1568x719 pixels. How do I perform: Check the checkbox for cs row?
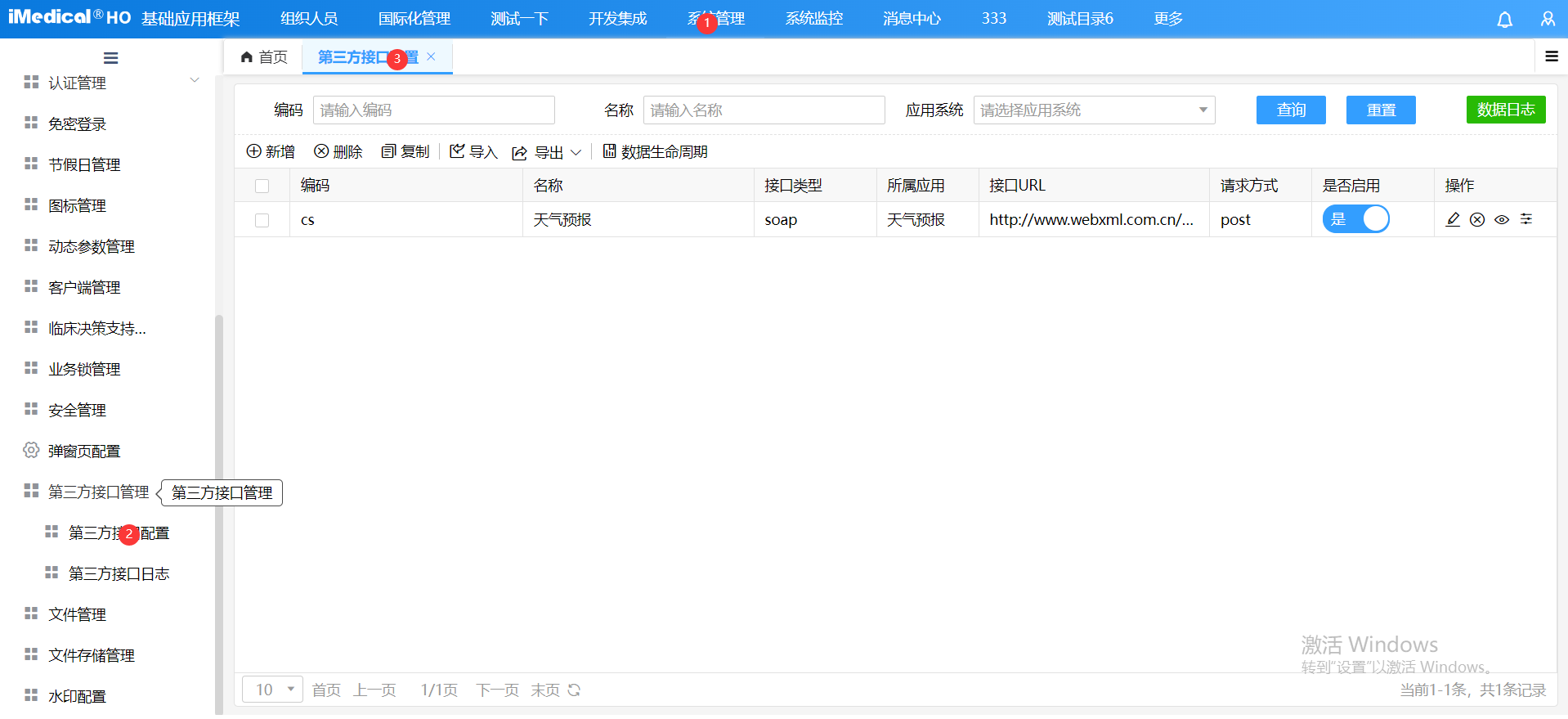pyautogui.click(x=262, y=220)
